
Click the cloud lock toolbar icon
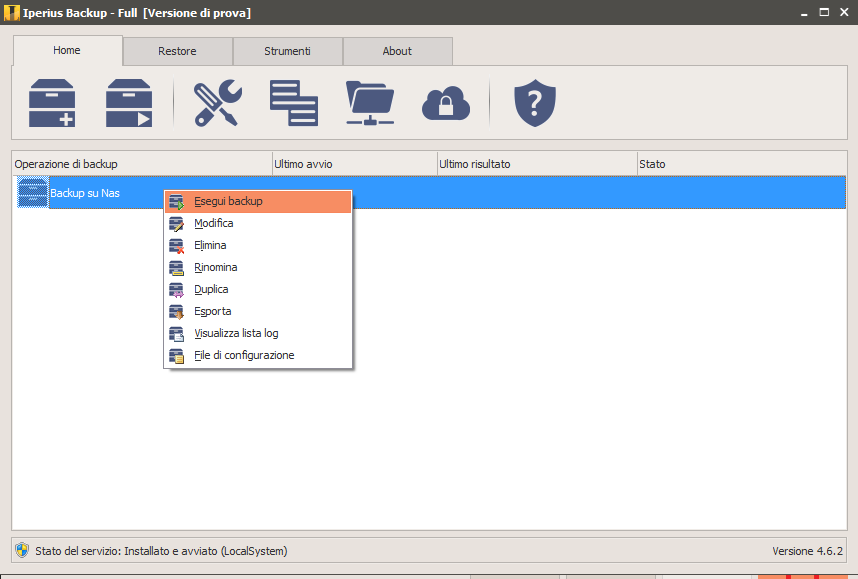pyautogui.click(x=446, y=103)
